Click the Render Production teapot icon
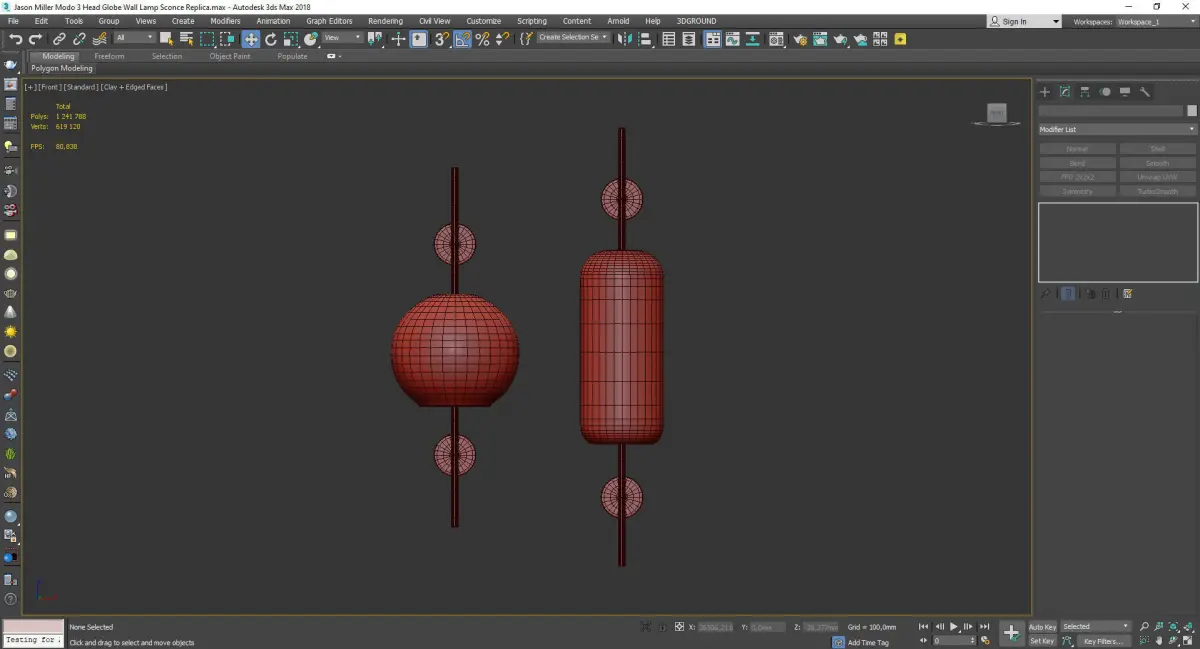Image resolution: width=1200 pixels, height=649 pixels. 841,39
